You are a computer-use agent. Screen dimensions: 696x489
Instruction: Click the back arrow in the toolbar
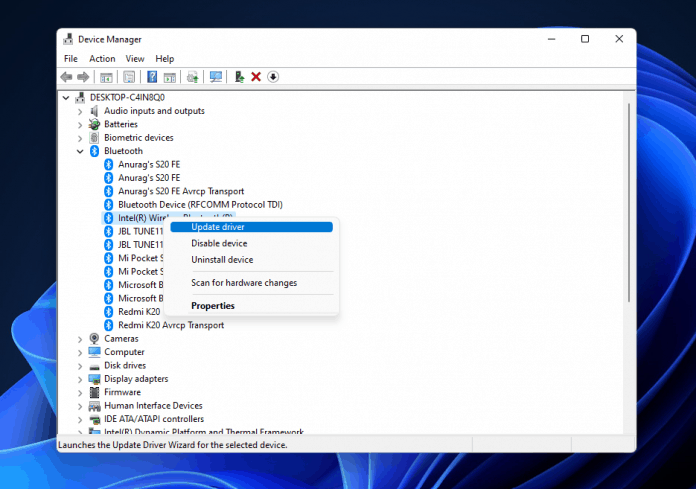(x=67, y=77)
